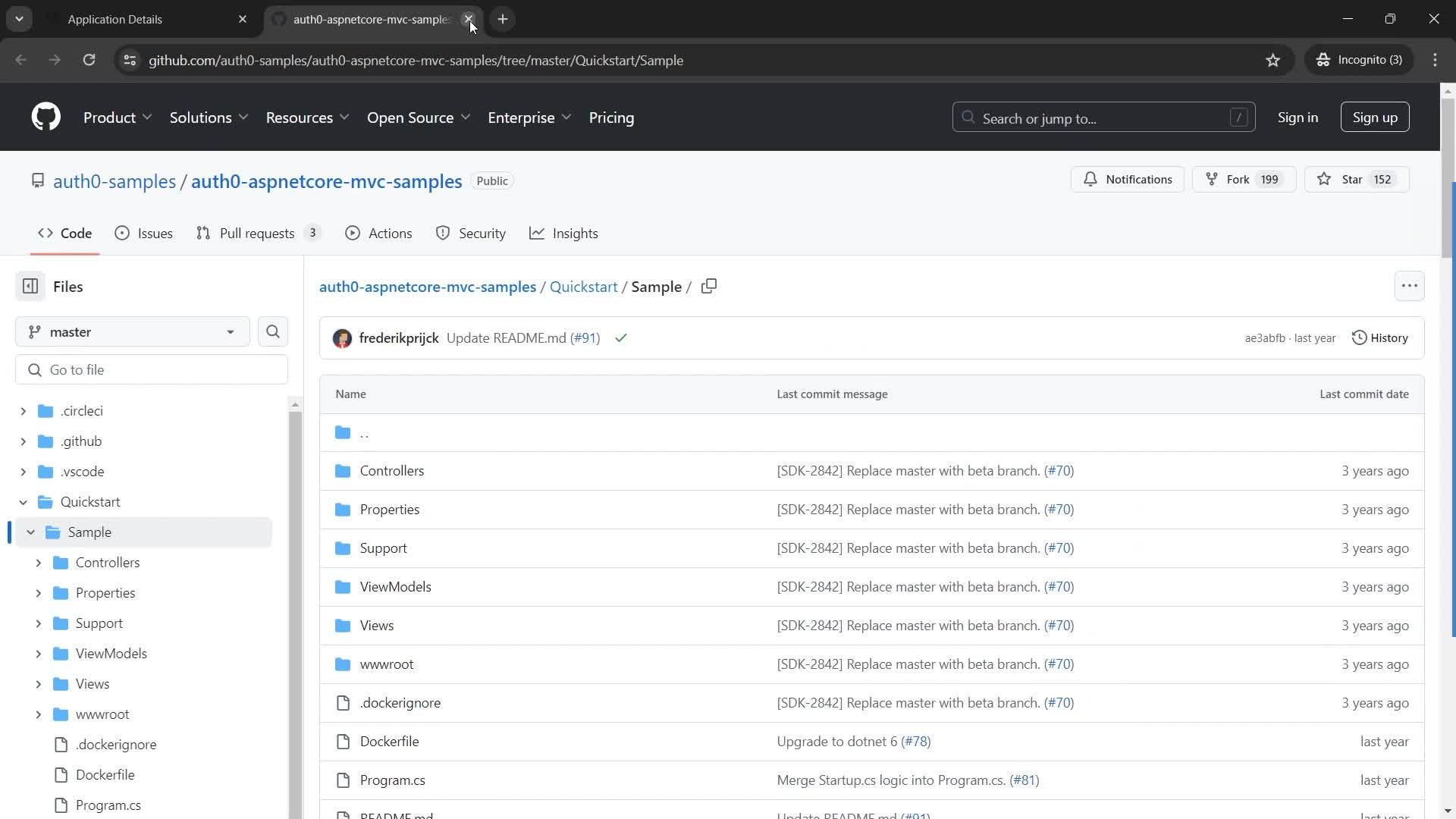The width and height of the screenshot is (1456, 819).
Task: Click the Notifications bell button
Action: click(1128, 180)
